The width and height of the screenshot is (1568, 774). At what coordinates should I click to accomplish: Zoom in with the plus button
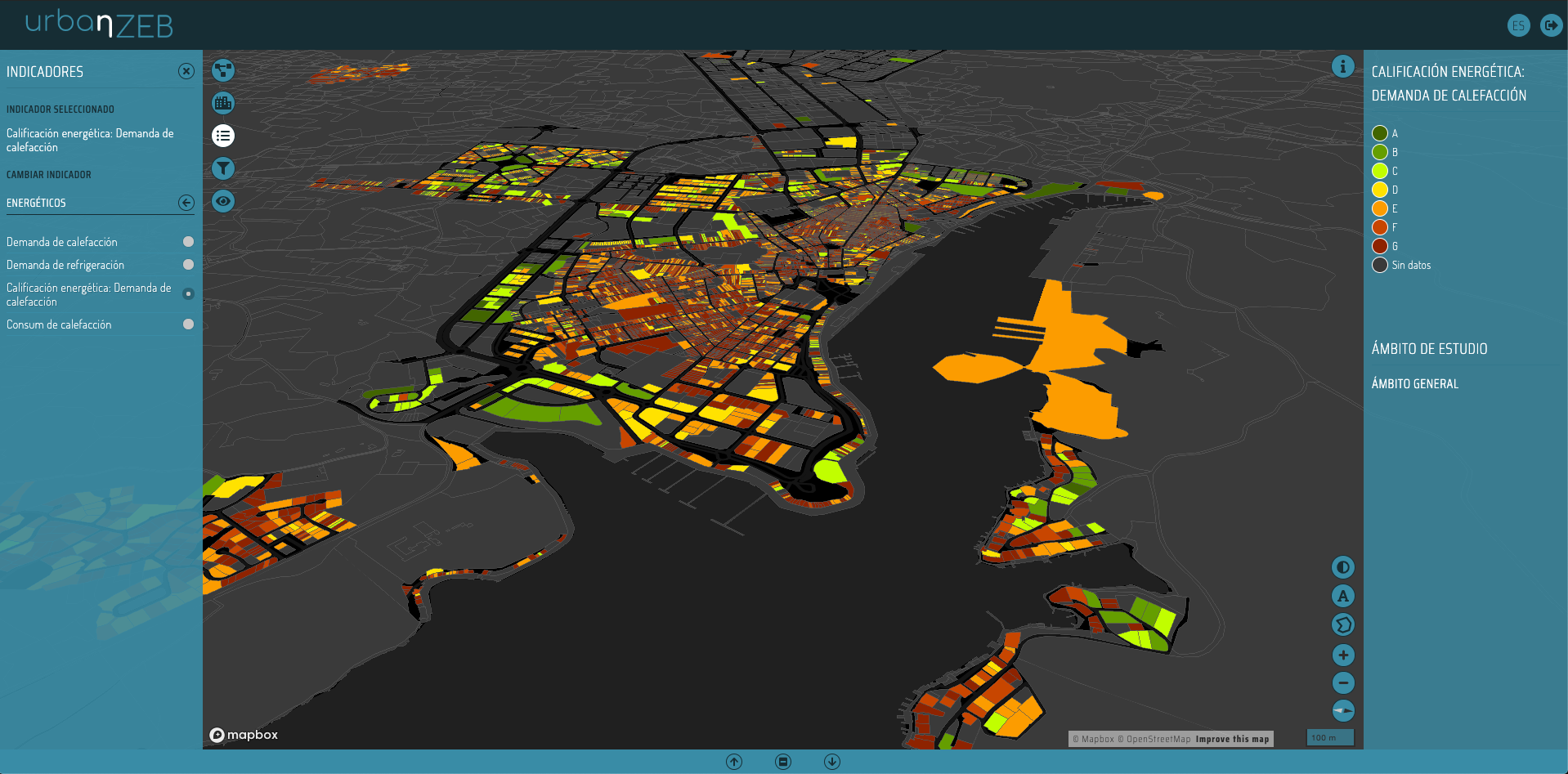click(1343, 655)
